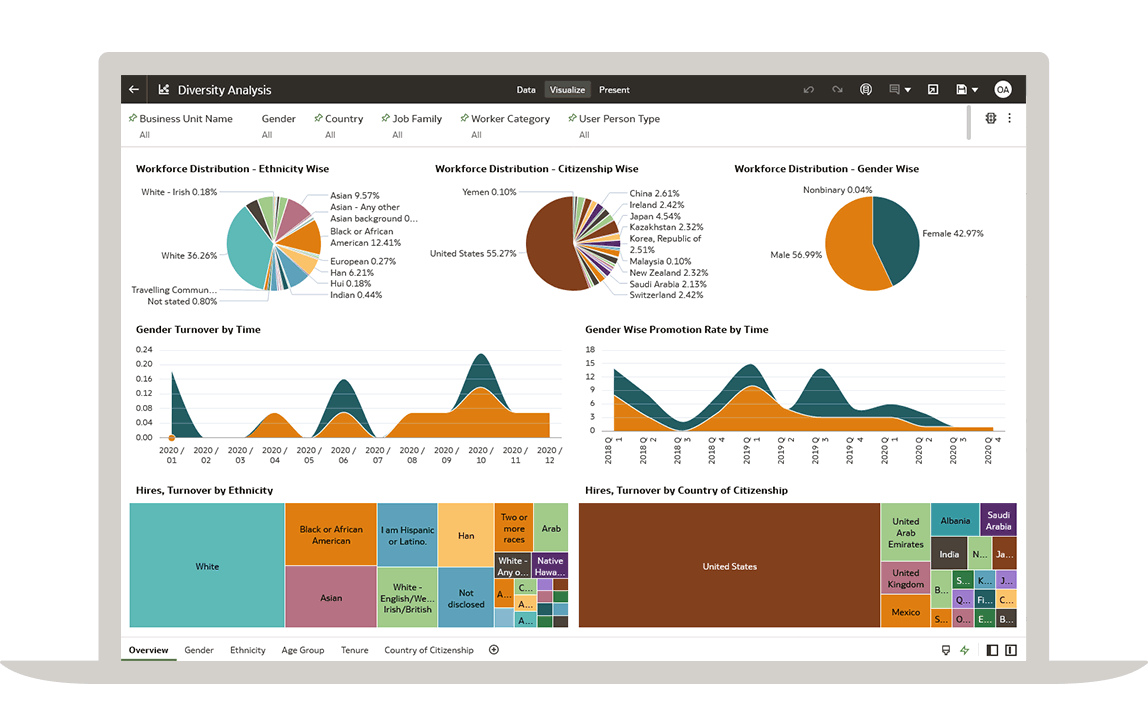
Task: Click the back arrow in header
Action: [x=134, y=90]
